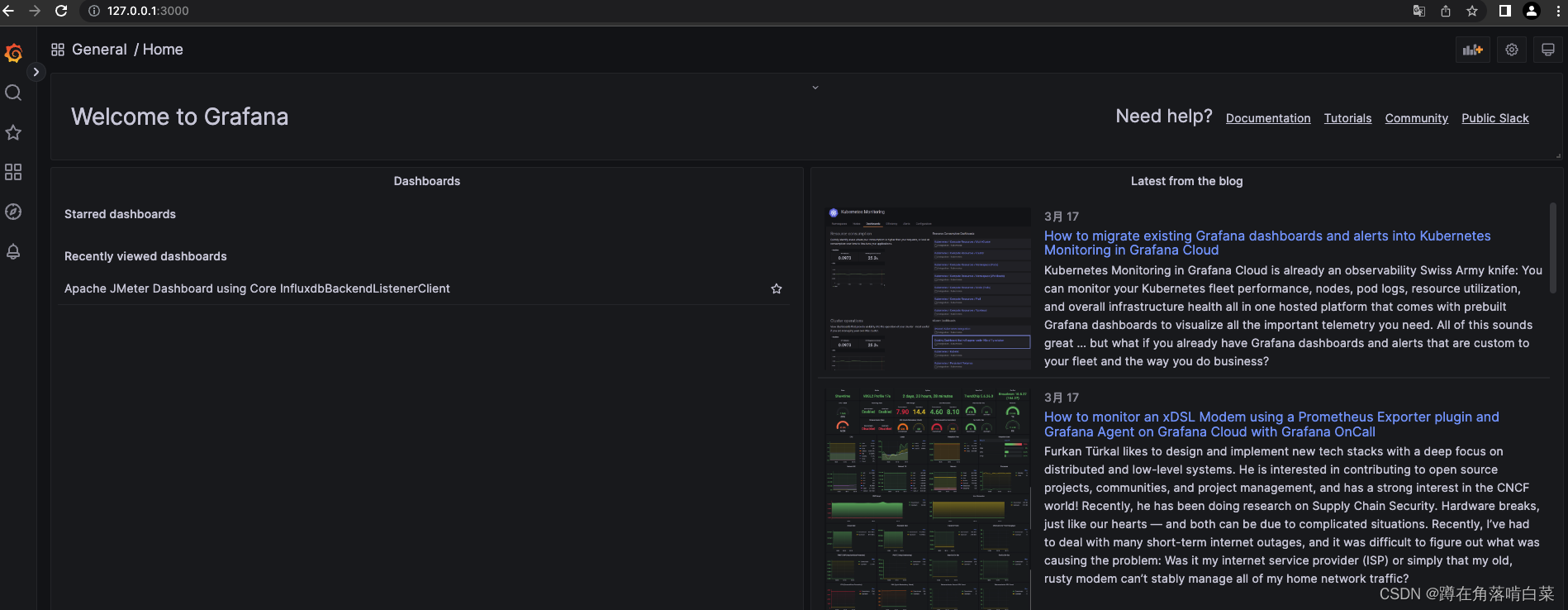The width and height of the screenshot is (1568, 610).
Task: Open the Starred icon in sidebar
Action: click(13, 132)
